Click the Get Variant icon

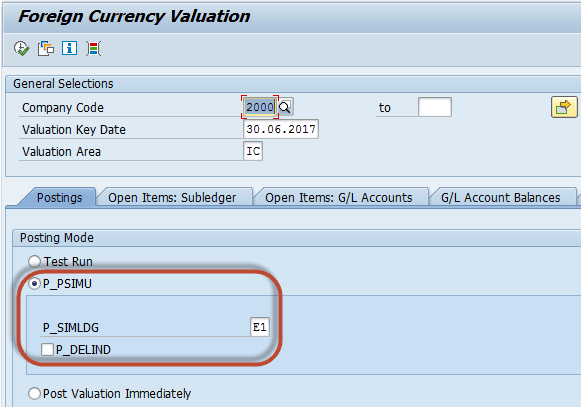click(x=46, y=49)
